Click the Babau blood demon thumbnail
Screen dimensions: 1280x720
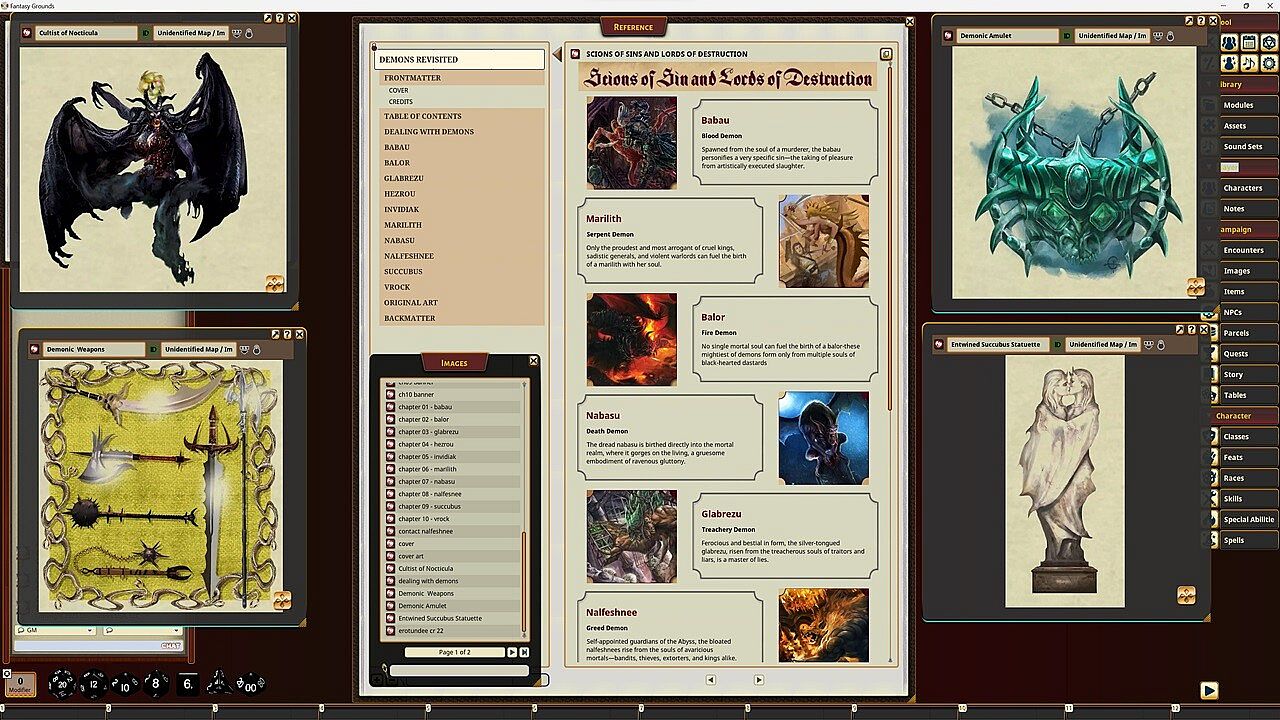[x=632, y=143]
